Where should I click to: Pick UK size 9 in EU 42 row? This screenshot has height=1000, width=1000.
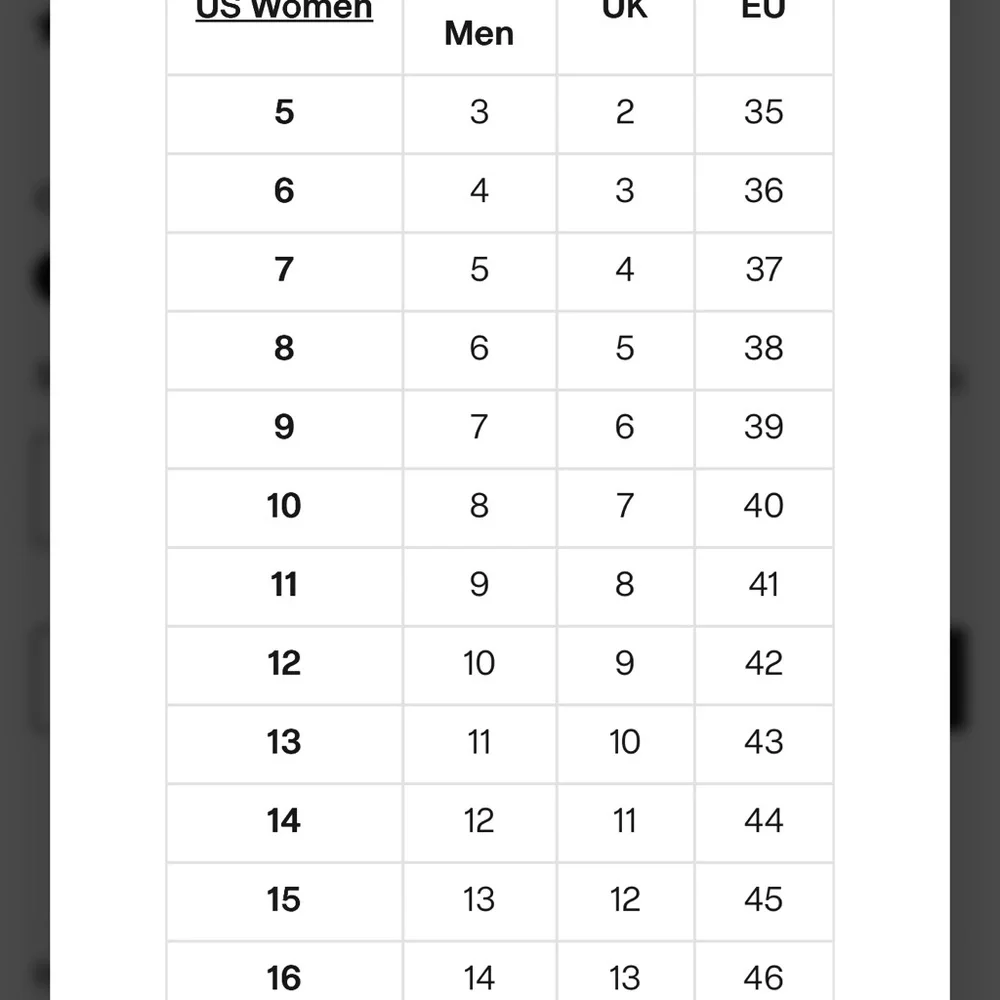click(625, 663)
